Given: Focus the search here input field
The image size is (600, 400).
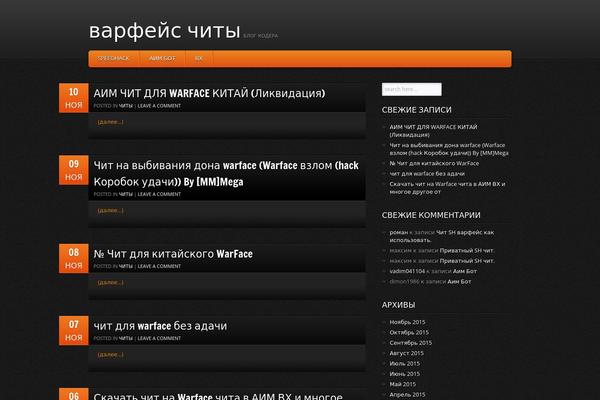Looking at the screenshot, I should [x=411, y=89].
